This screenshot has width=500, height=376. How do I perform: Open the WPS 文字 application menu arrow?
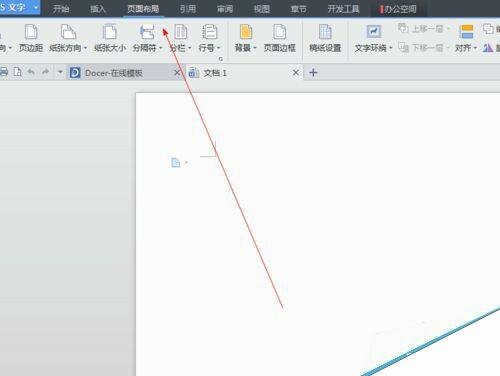[x=36, y=7]
